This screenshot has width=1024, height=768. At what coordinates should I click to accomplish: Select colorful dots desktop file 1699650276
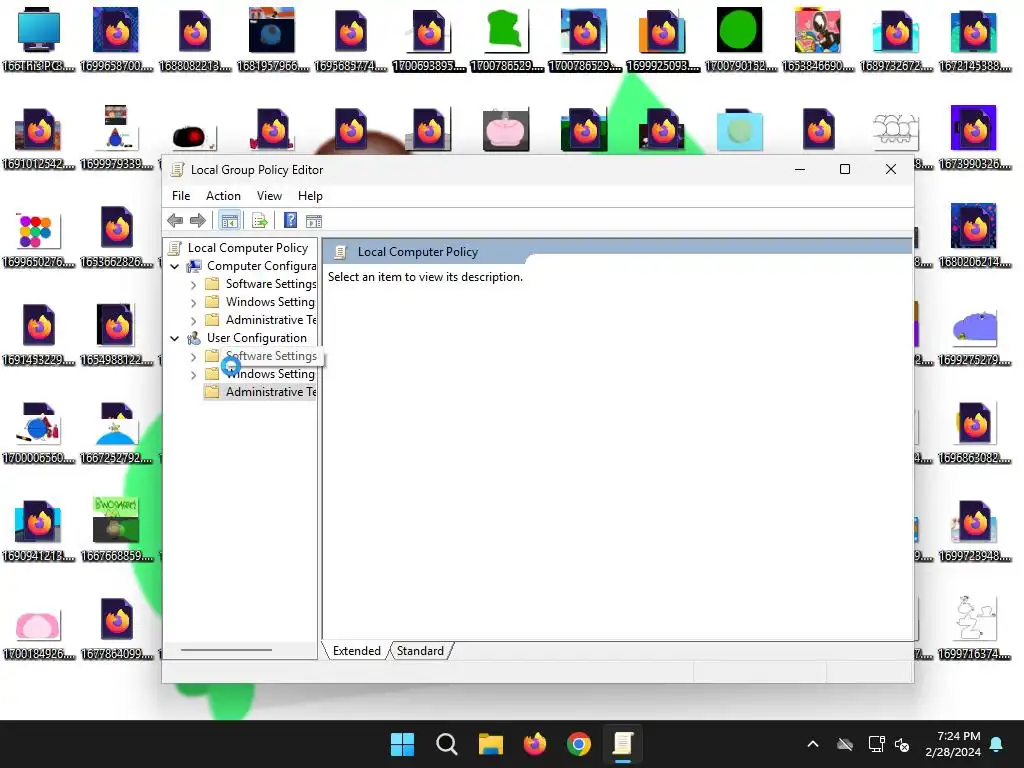tap(39, 238)
